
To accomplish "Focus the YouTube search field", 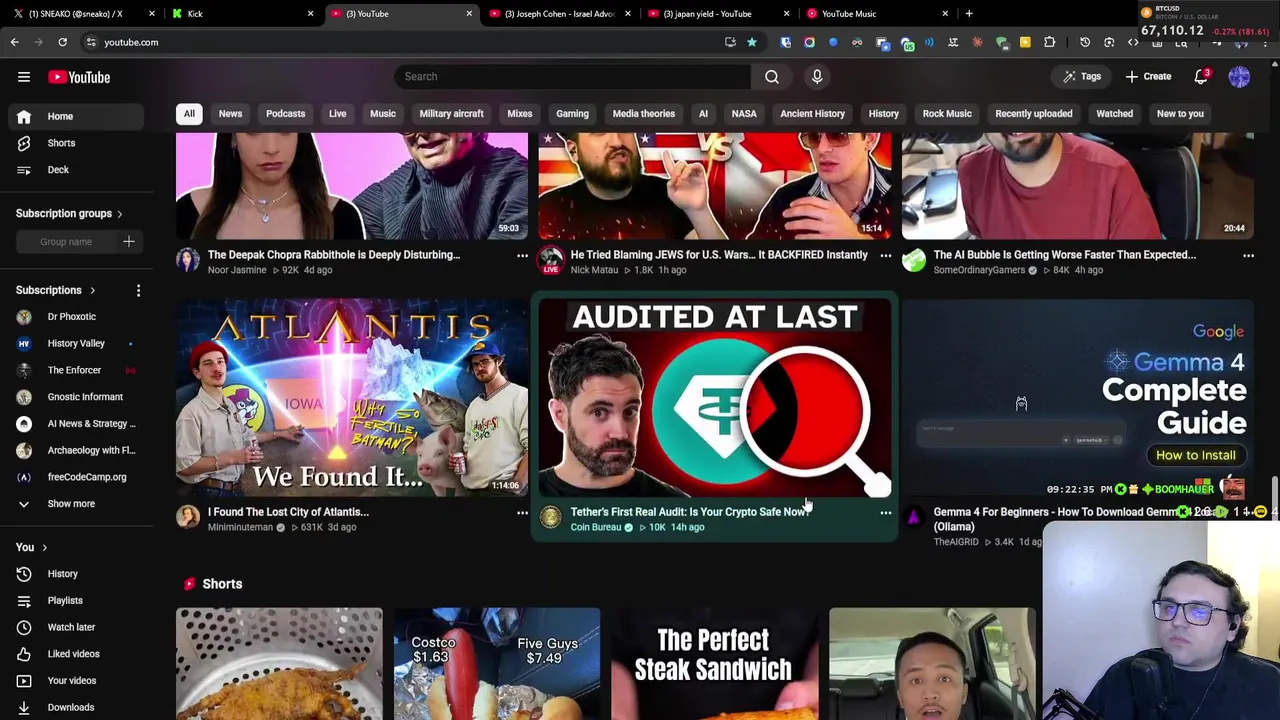I will pos(573,76).
